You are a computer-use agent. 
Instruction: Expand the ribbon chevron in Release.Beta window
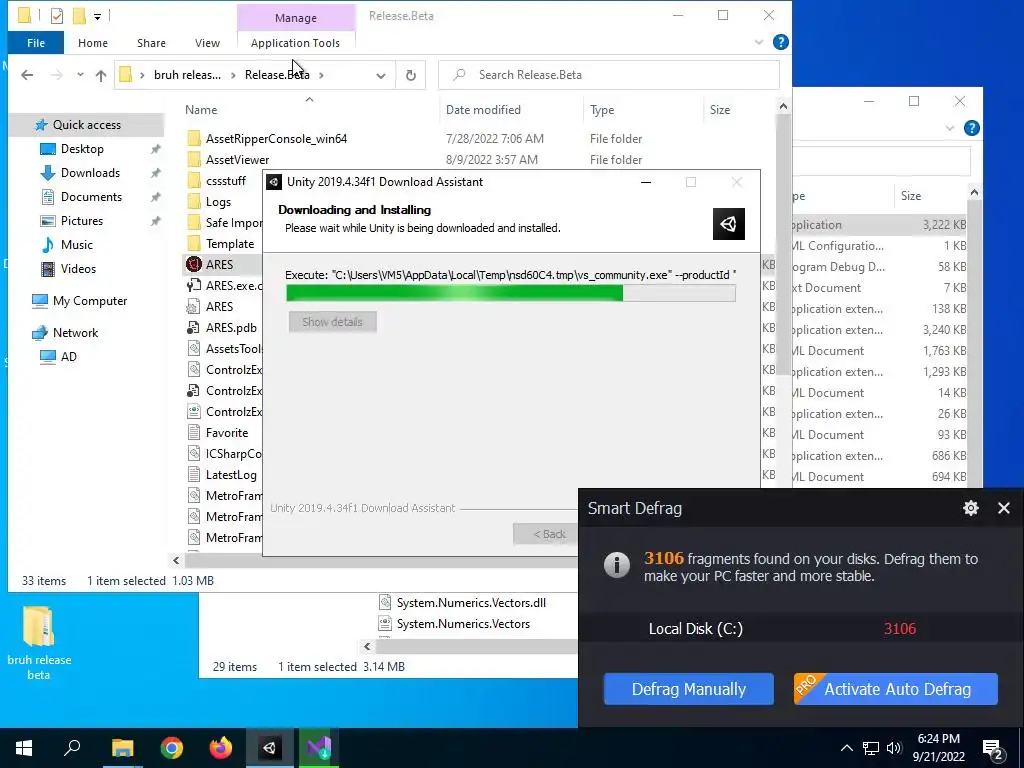(x=758, y=42)
